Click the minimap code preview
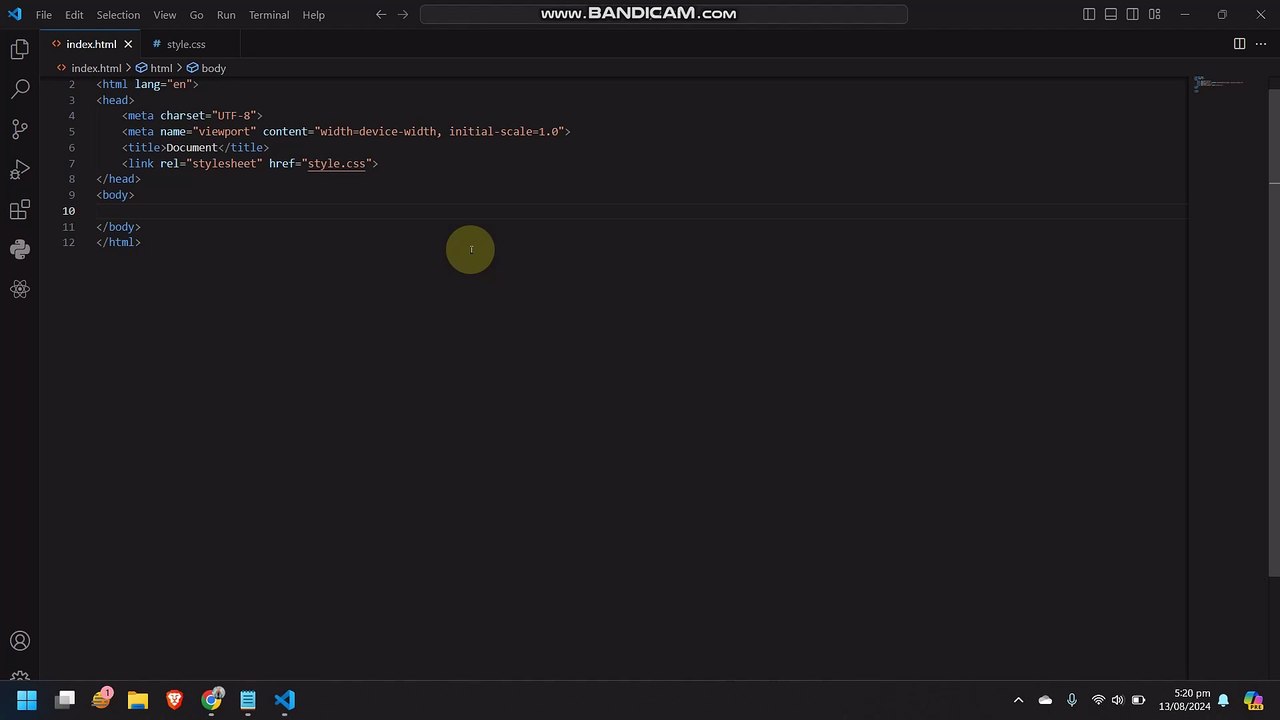1280x720 pixels. (x=1218, y=83)
